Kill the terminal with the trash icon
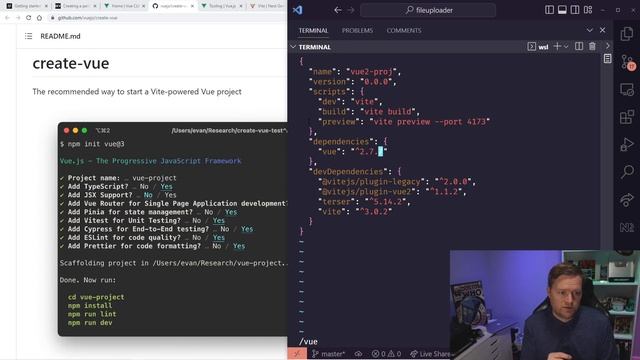This screenshot has width=640, height=360. 592,47
